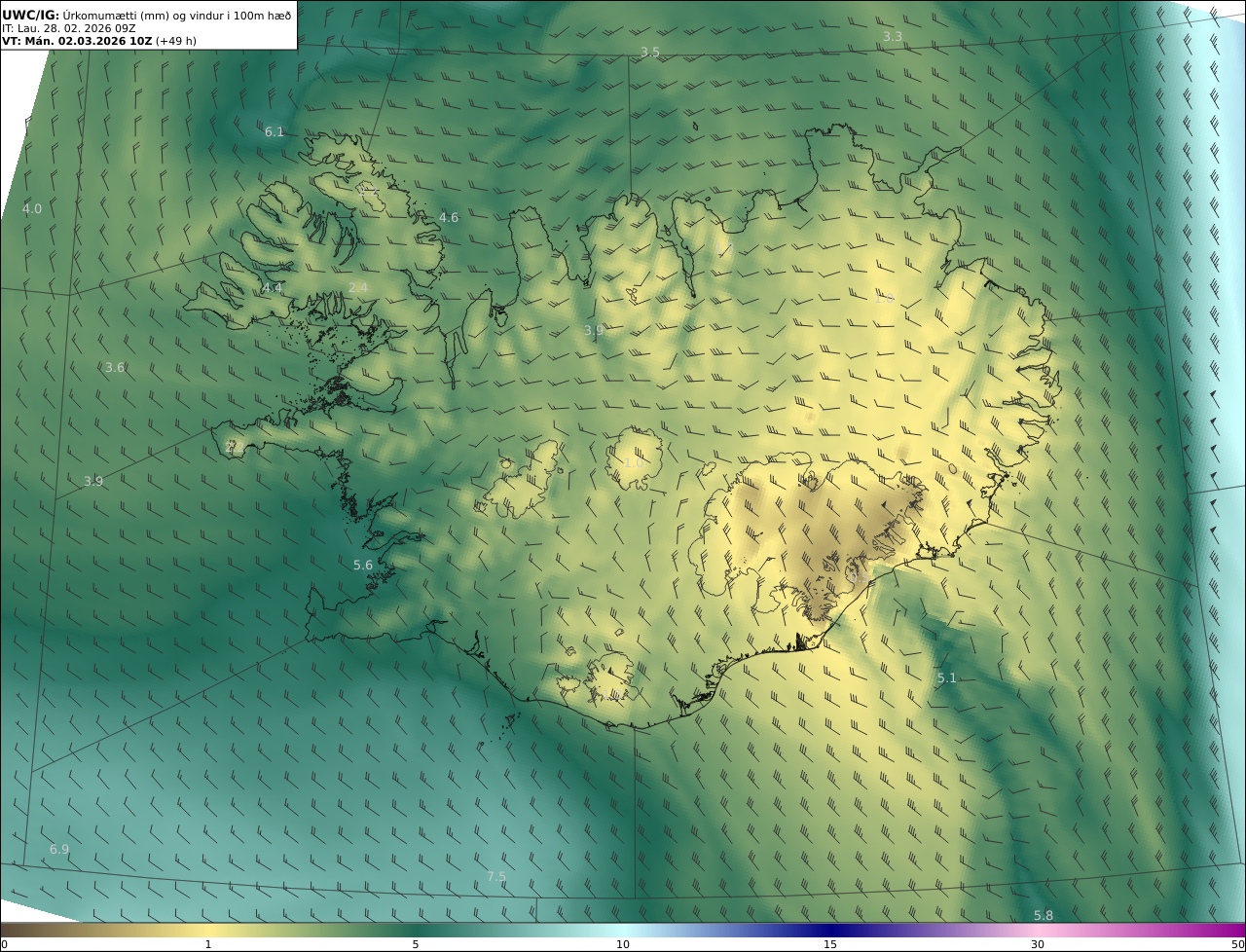Screen dimensions: 1246x952
Task: Click the 4.4 value in the Westfjords
Action: (x=273, y=288)
